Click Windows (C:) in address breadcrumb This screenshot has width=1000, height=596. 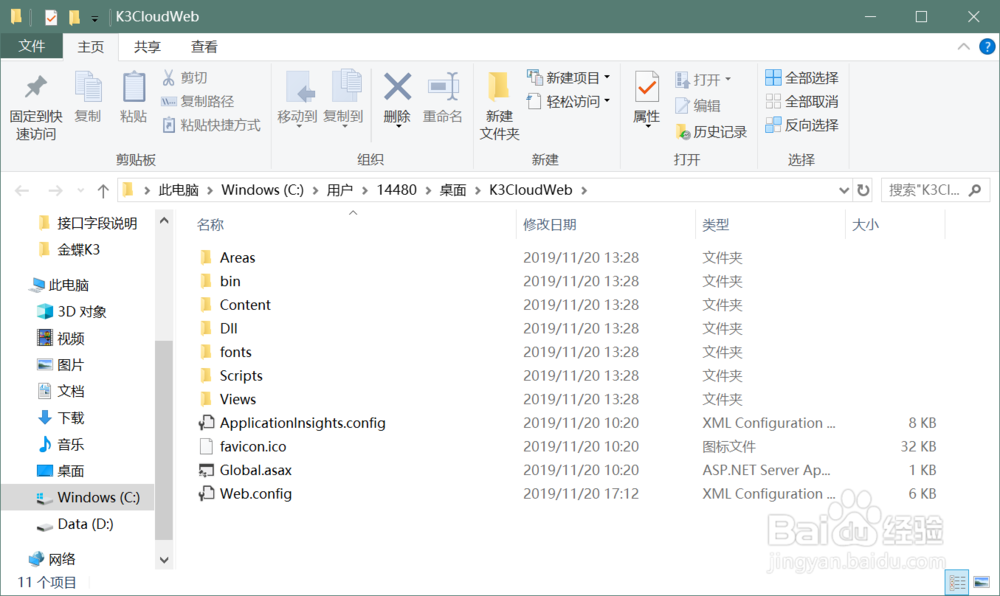click(x=262, y=190)
